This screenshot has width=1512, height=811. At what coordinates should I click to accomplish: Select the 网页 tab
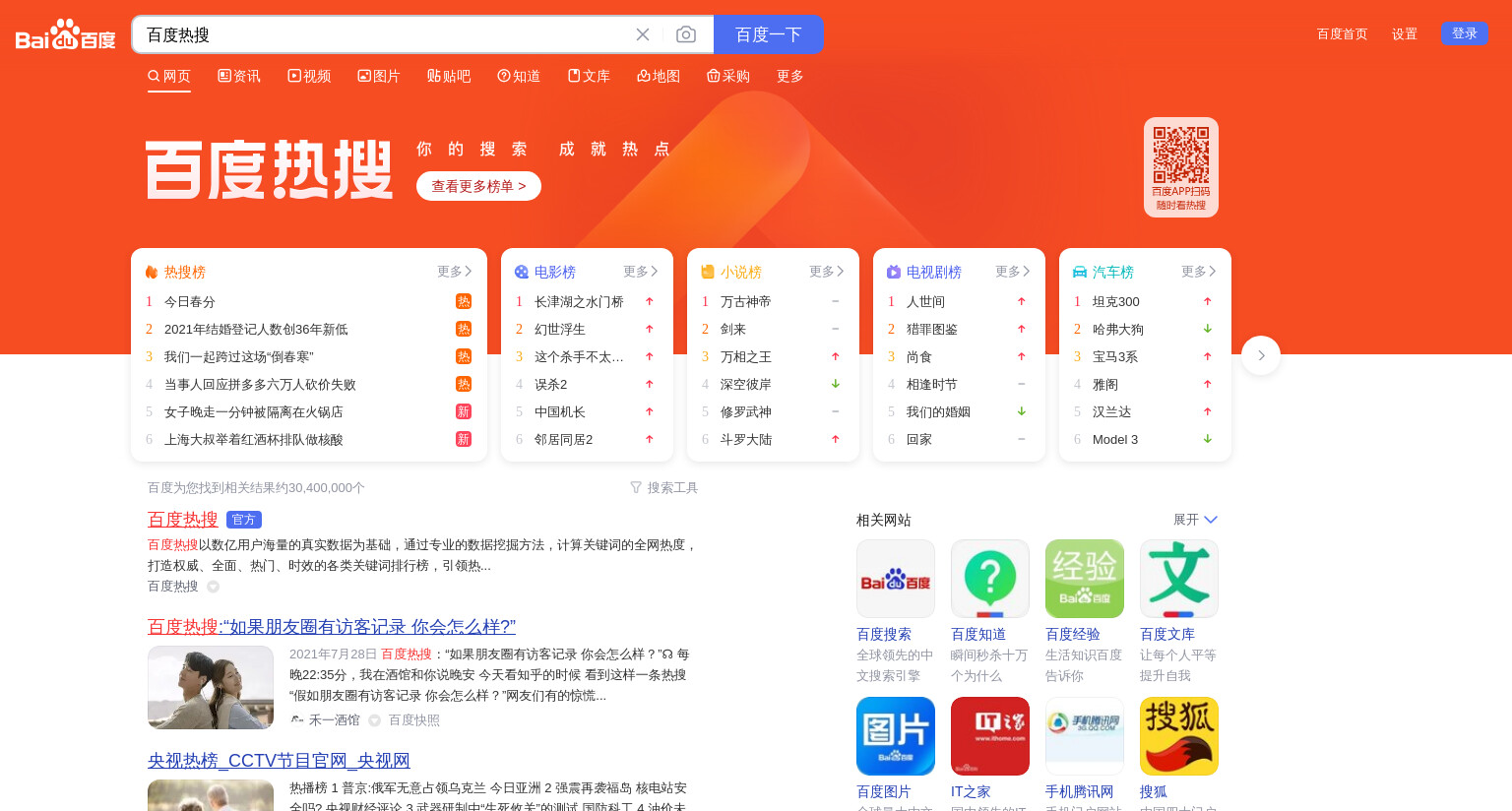(x=169, y=76)
